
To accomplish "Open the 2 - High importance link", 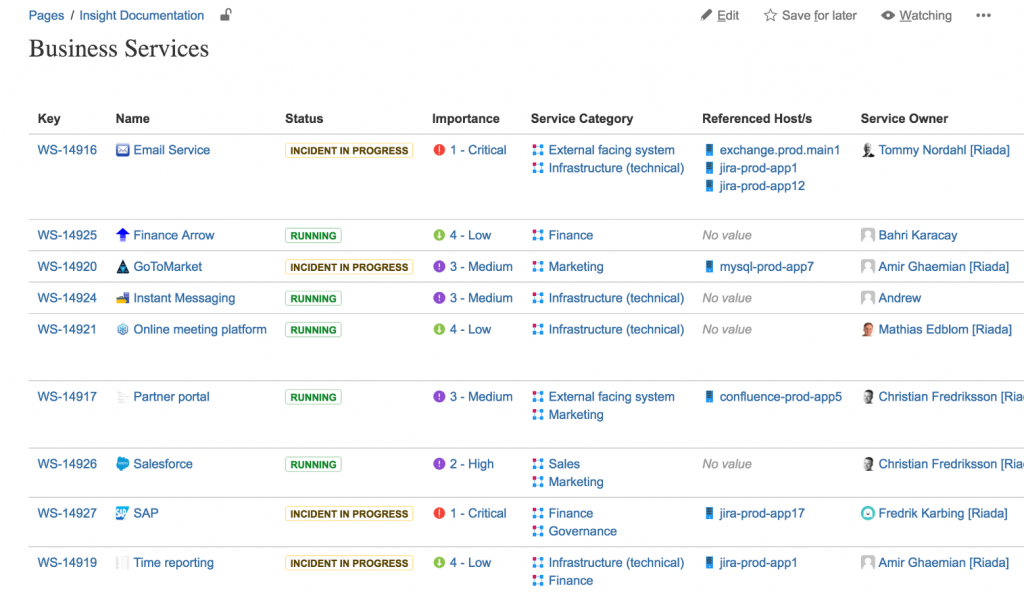I will coord(472,464).
